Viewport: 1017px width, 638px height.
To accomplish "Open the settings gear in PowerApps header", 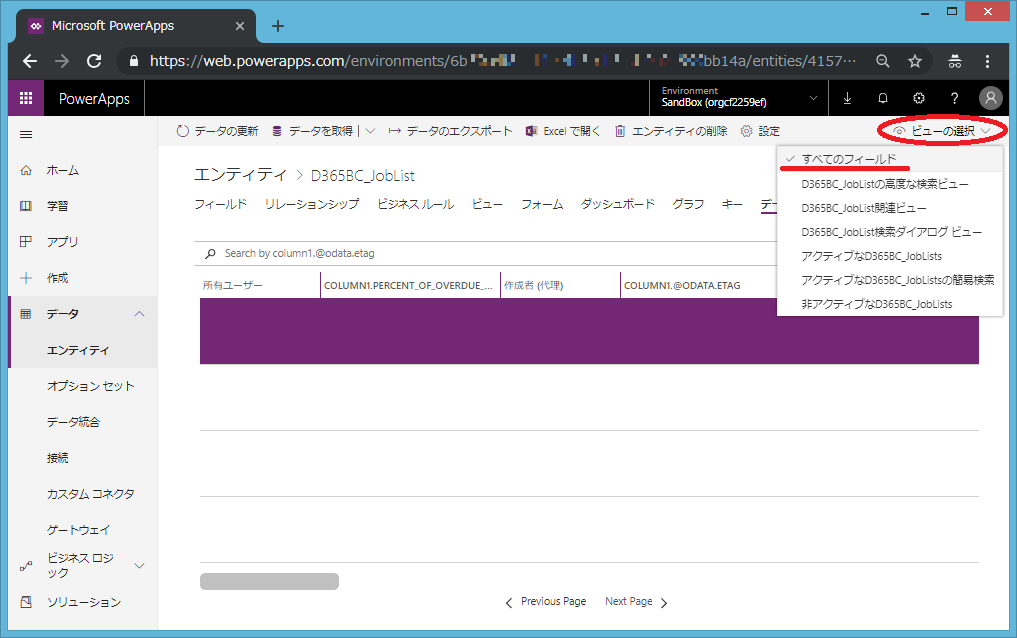I will [x=918, y=98].
